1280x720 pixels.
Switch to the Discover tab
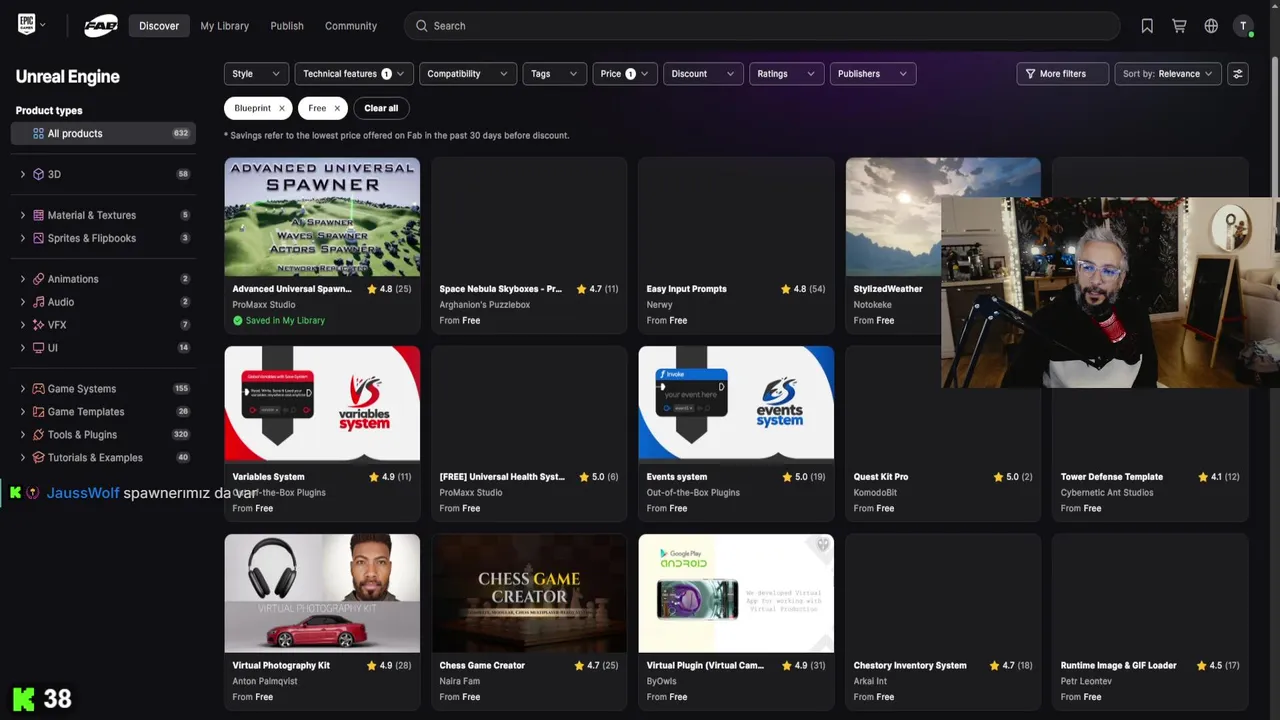[159, 26]
